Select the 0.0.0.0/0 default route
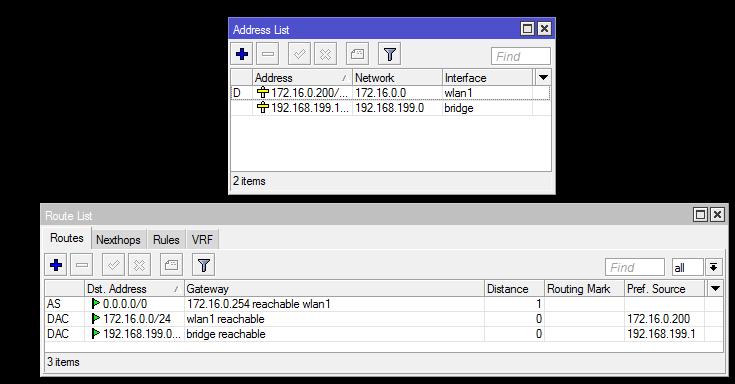735x384 pixels. tap(384, 304)
